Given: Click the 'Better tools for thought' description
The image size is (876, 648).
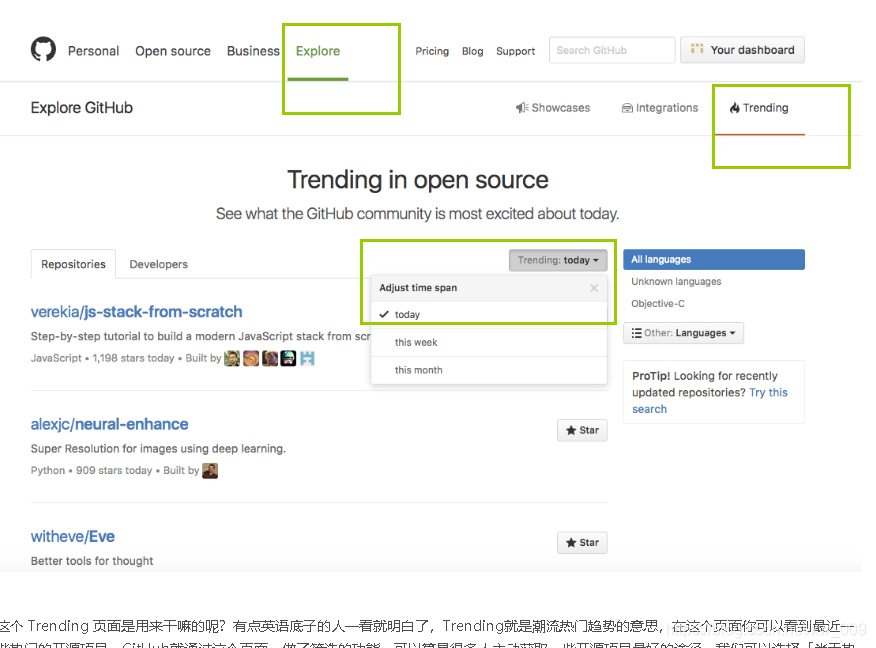Looking at the screenshot, I should 92,561.
